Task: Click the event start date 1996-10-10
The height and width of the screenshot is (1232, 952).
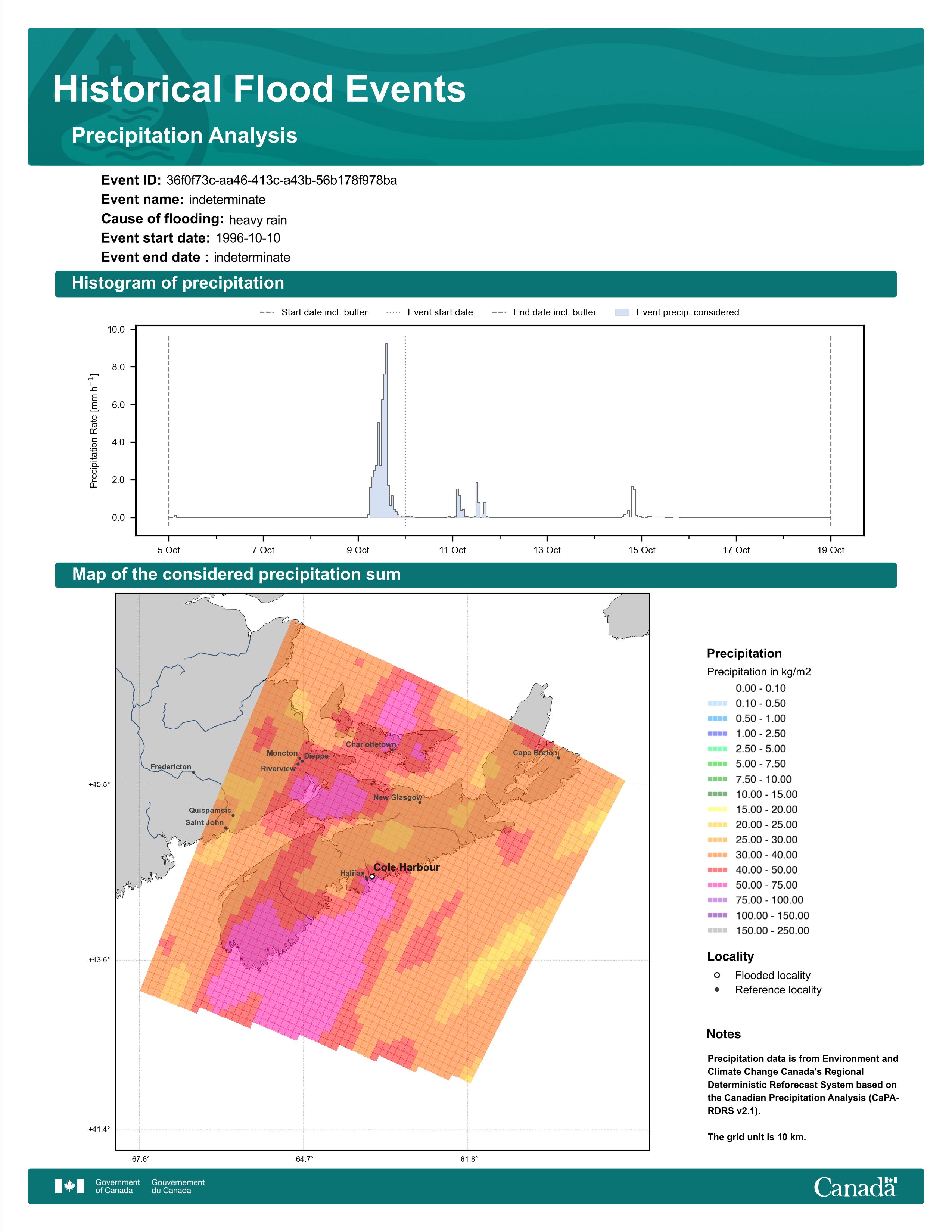Action: [x=248, y=238]
